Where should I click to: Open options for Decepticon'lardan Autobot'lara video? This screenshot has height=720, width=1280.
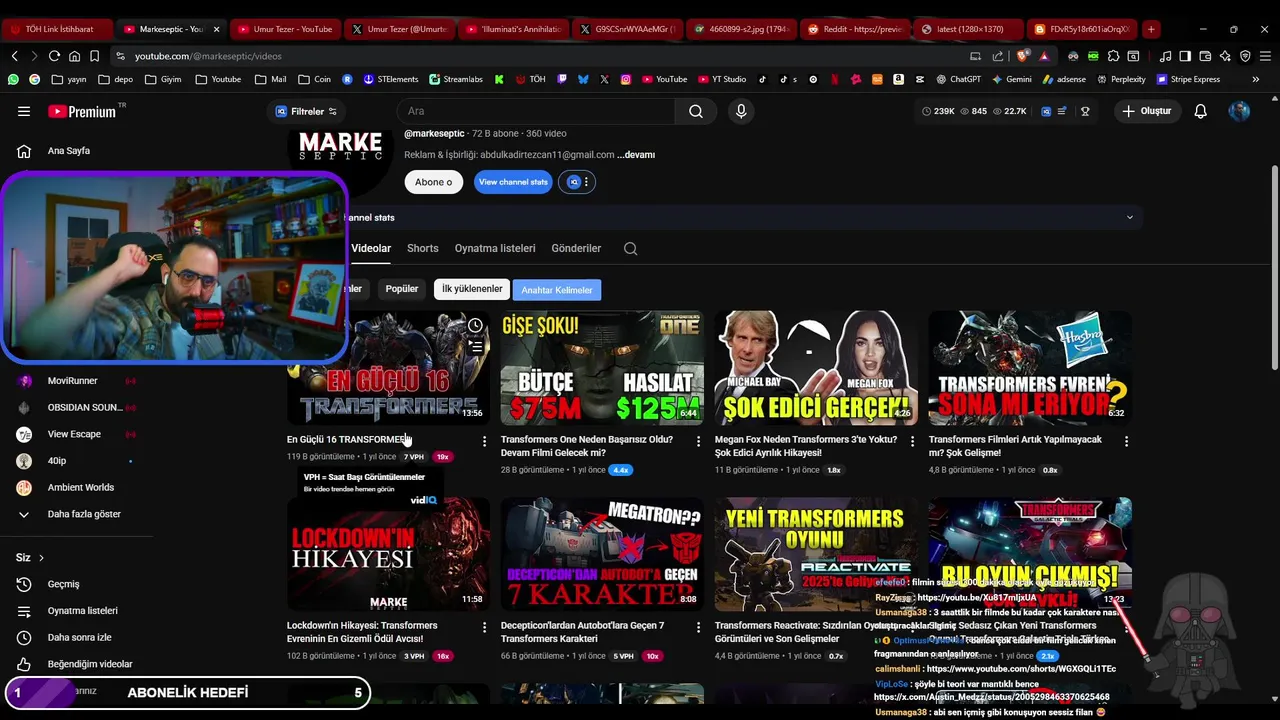coord(698,627)
